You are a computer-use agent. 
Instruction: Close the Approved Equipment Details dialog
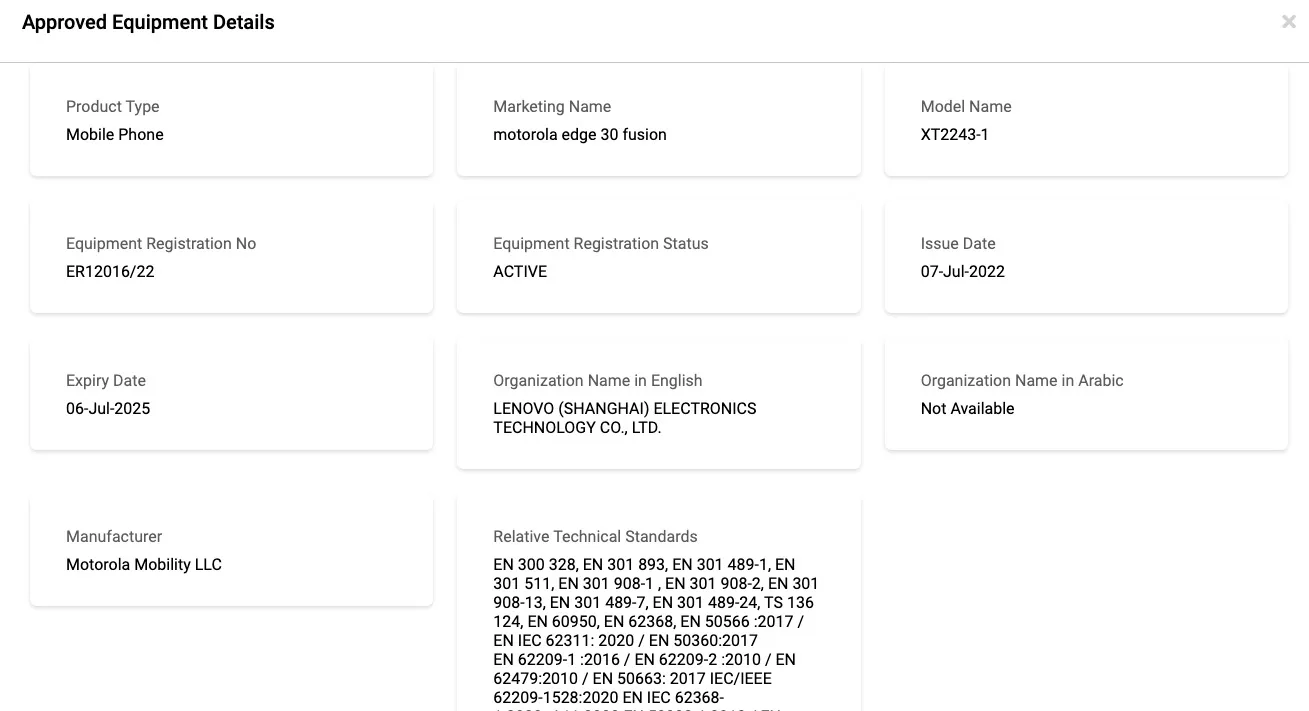pos(1289,22)
